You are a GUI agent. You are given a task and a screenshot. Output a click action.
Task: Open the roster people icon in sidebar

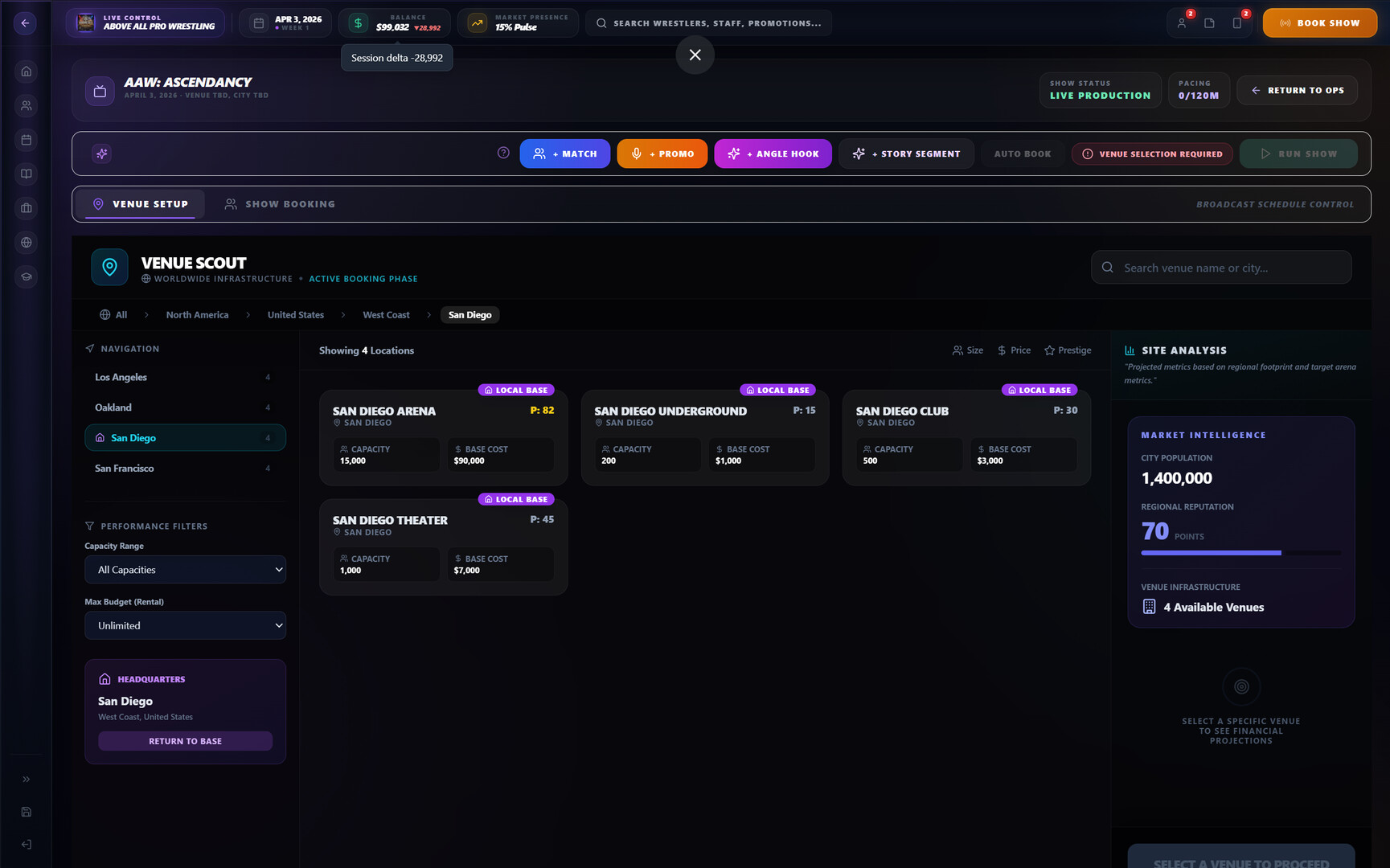(x=26, y=105)
